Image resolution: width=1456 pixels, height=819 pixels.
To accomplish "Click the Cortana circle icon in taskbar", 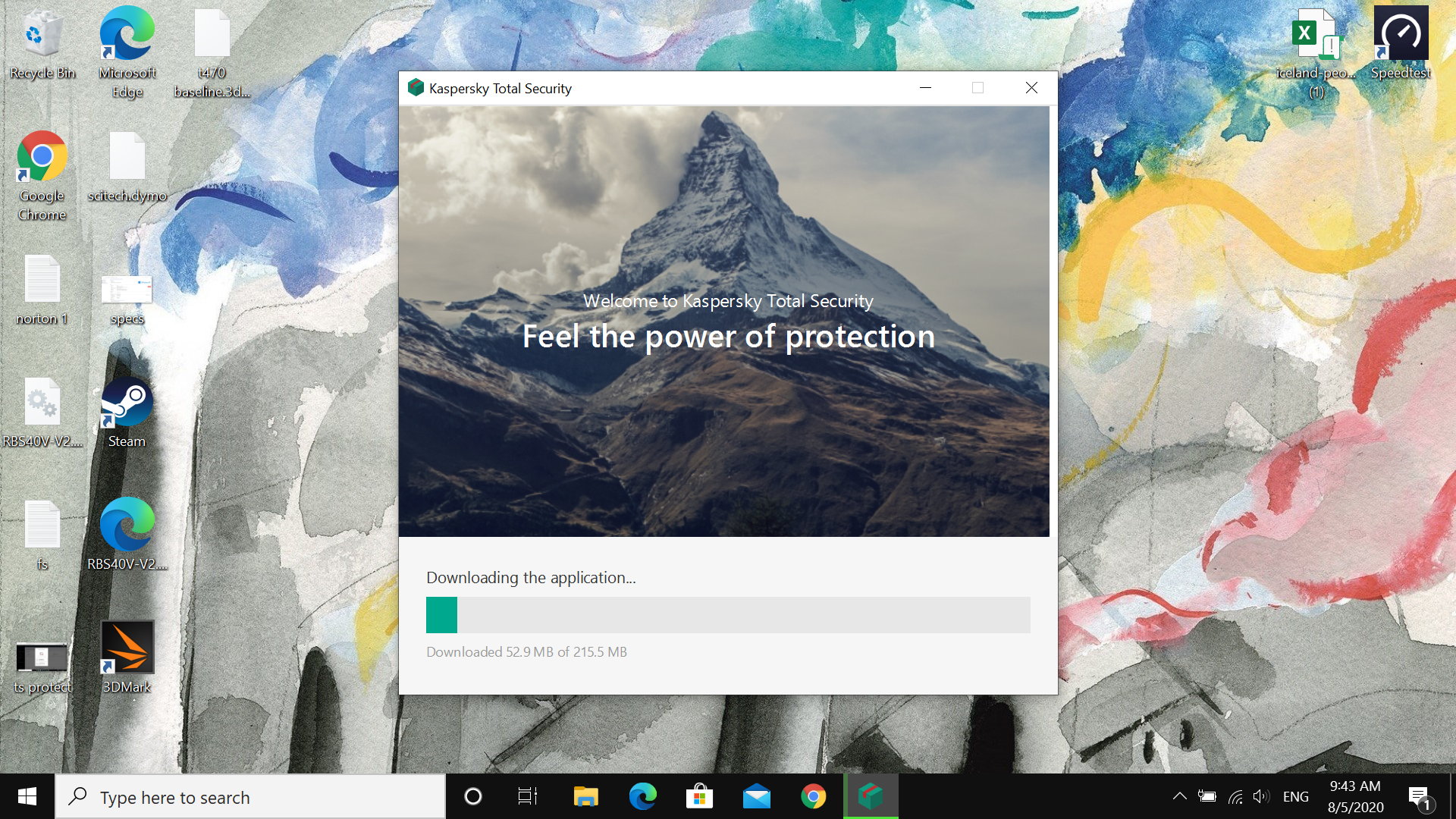I will (472, 796).
